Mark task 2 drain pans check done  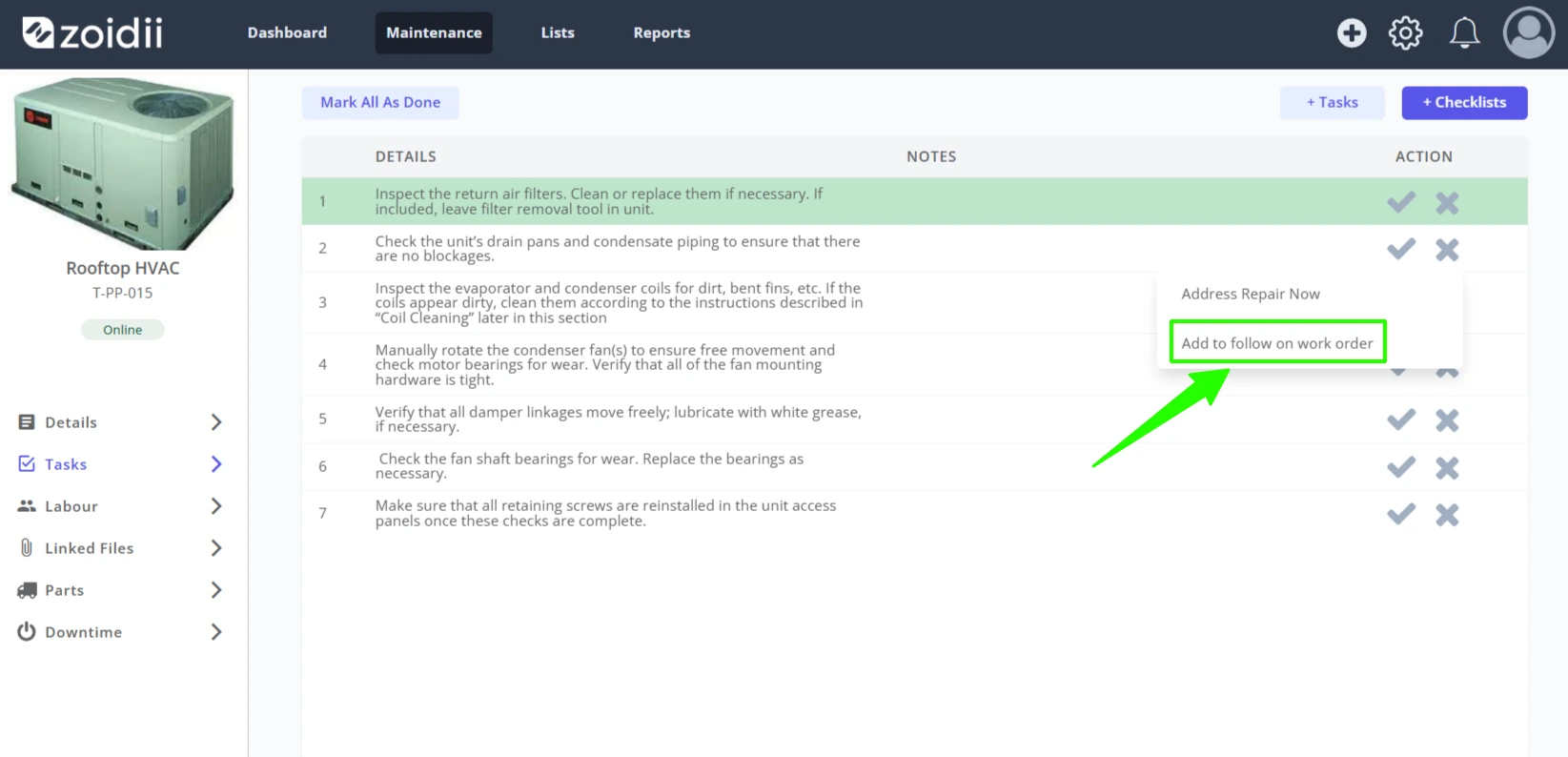click(x=1401, y=249)
